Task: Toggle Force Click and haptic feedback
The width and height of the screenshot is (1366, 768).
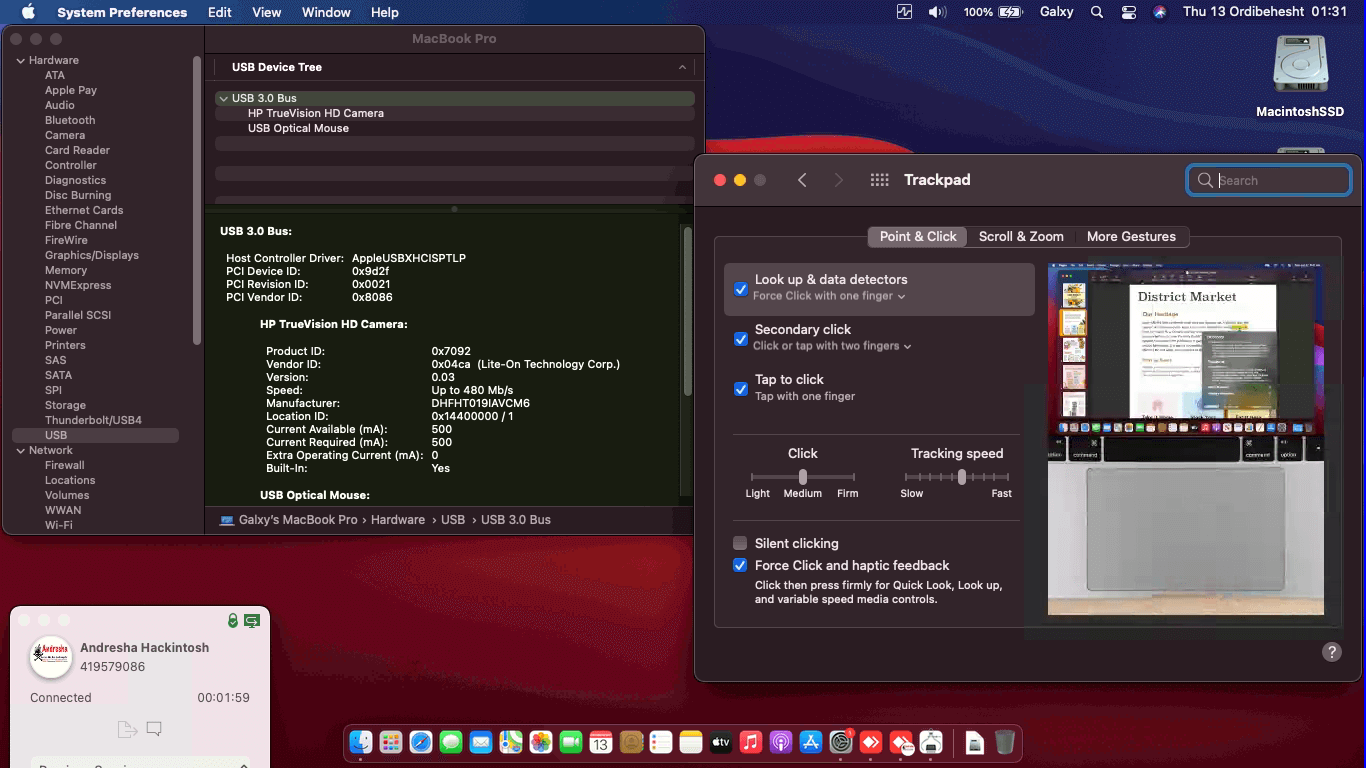Action: 740,565
